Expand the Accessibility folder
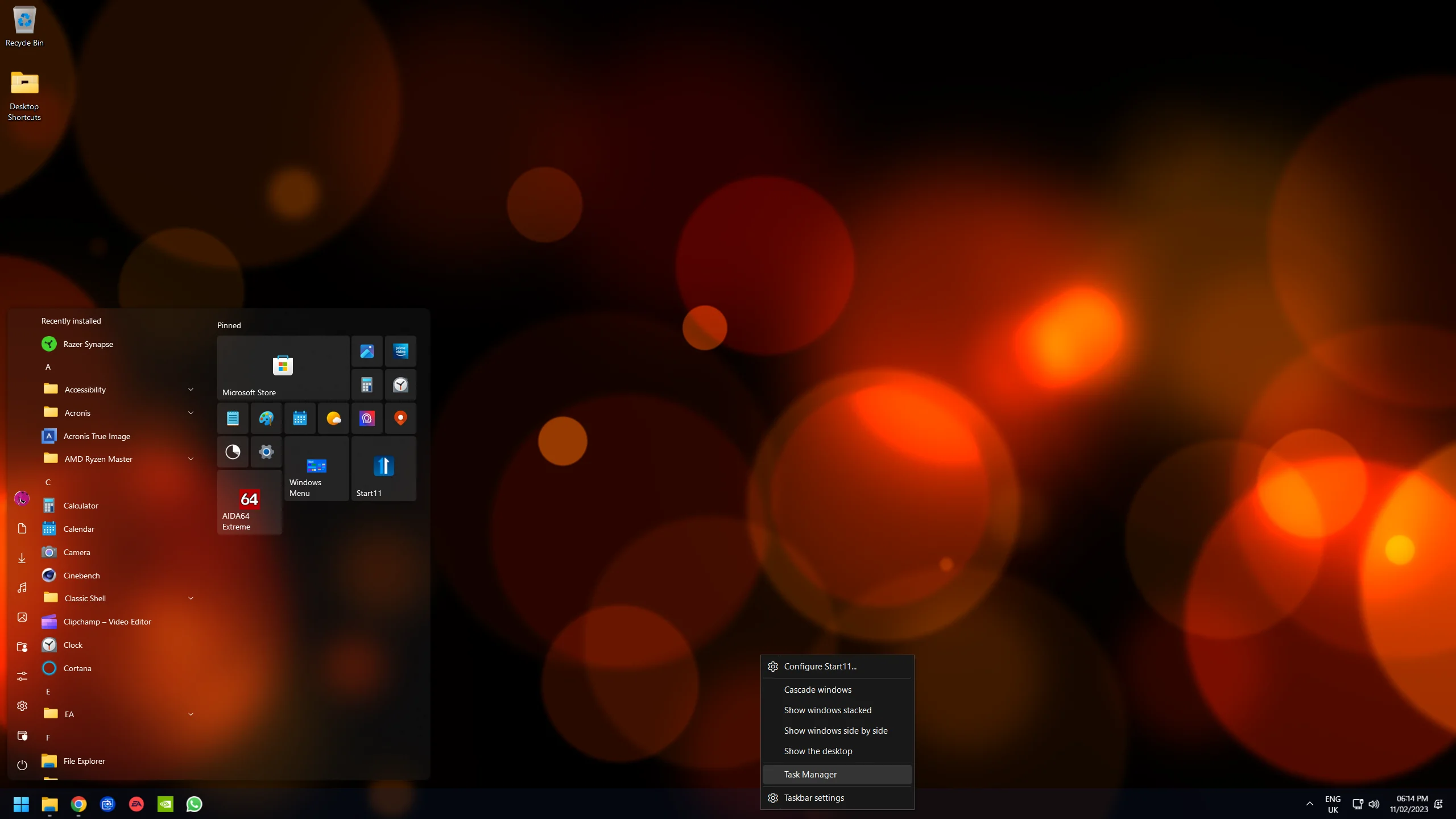This screenshot has height=819, width=1456. [x=118, y=390]
